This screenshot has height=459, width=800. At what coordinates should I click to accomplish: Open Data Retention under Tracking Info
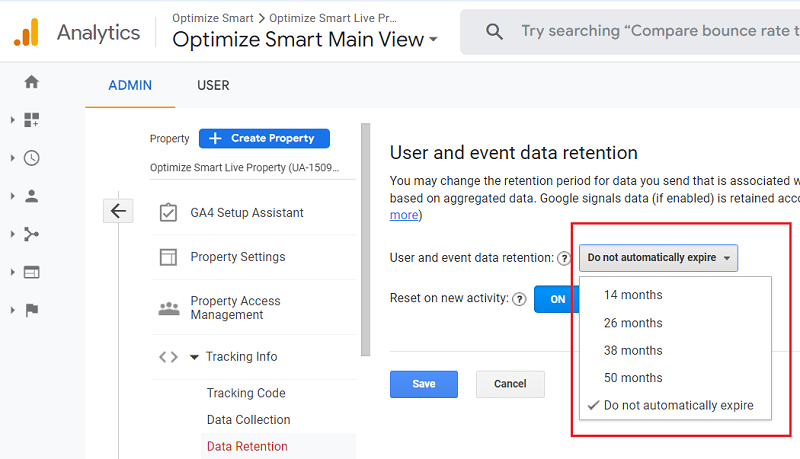(247, 446)
